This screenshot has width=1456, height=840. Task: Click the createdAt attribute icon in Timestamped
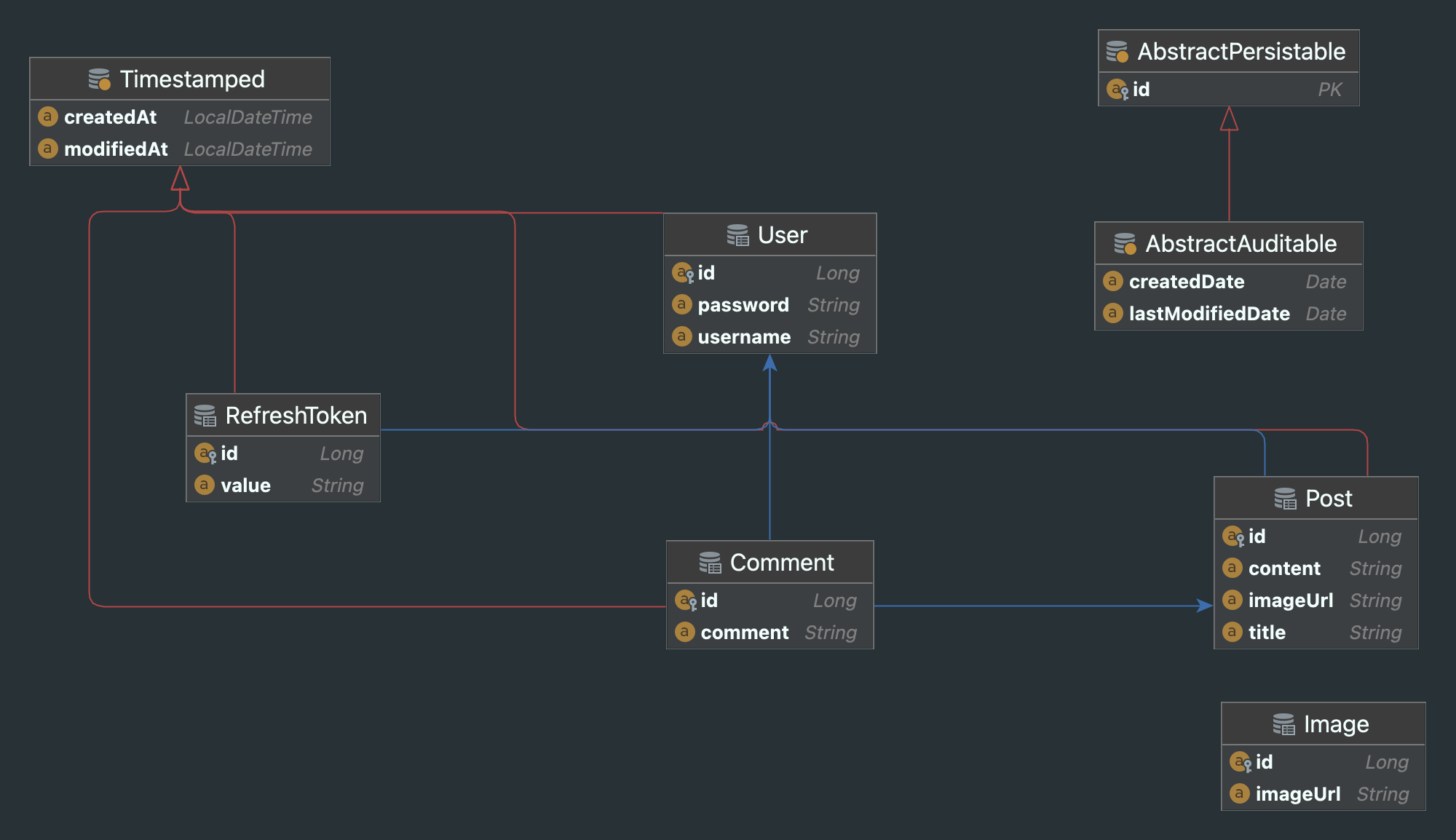(x=48, y=116)
